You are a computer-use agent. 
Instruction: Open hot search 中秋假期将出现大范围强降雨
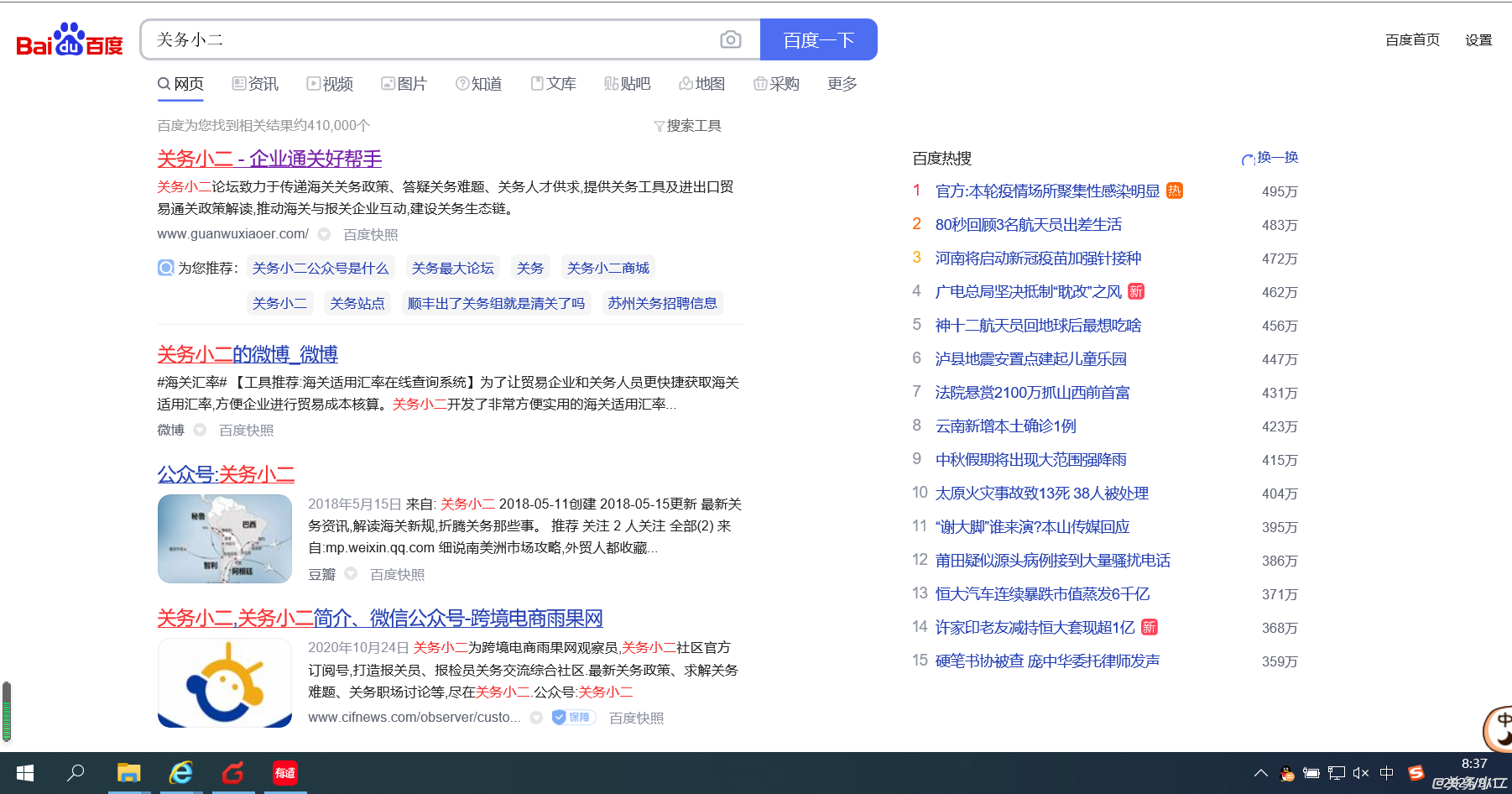click(1031, 460)
